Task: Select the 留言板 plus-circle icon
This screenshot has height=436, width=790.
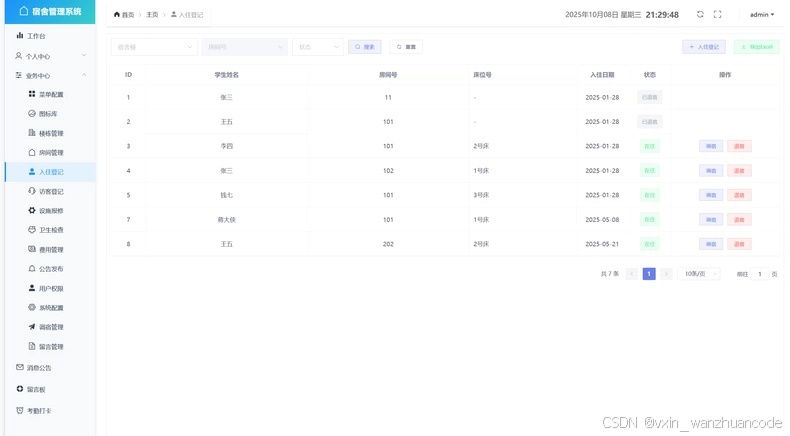Action: click(20, 389)
